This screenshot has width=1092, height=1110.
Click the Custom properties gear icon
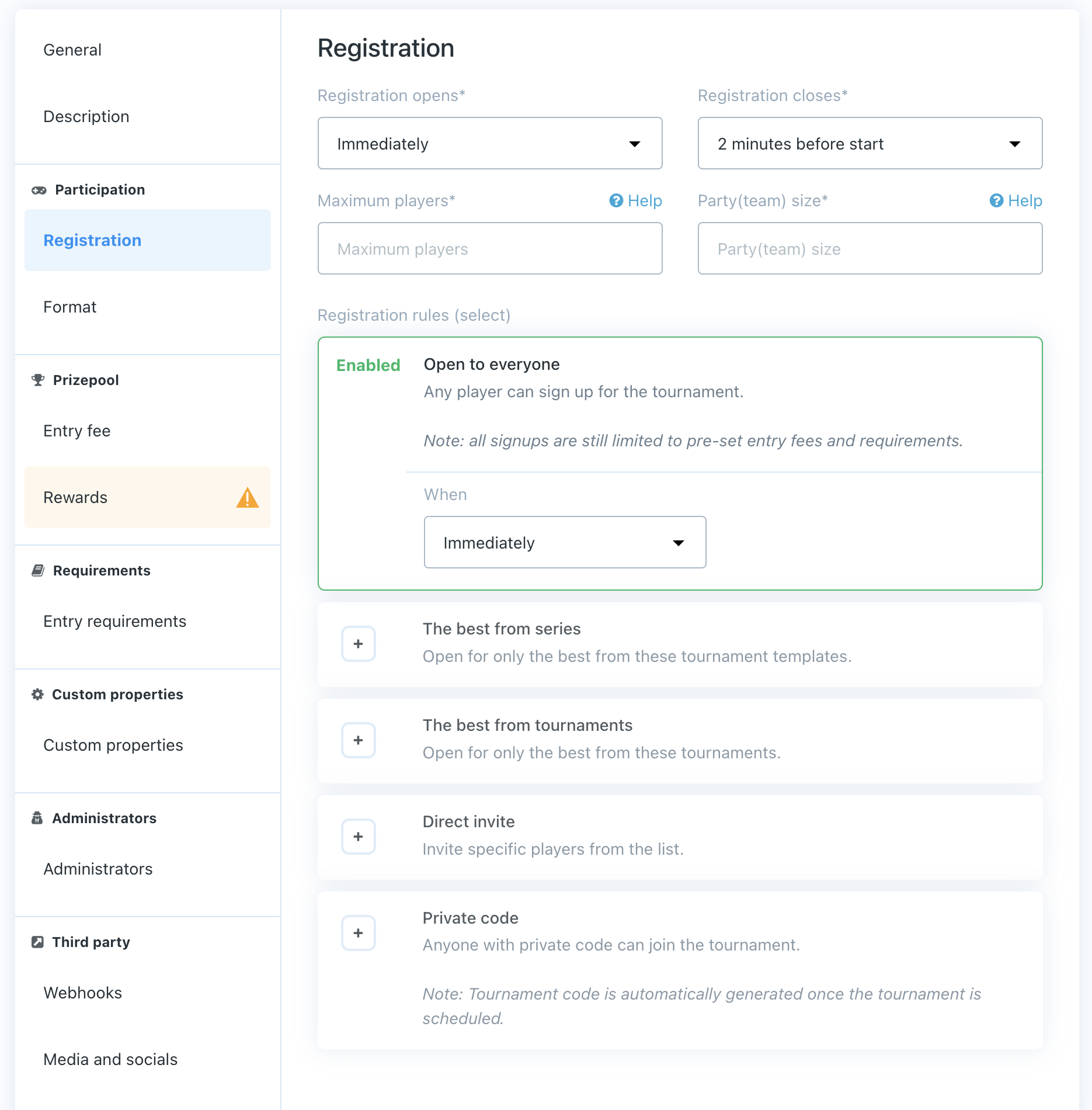coord(37,695)
